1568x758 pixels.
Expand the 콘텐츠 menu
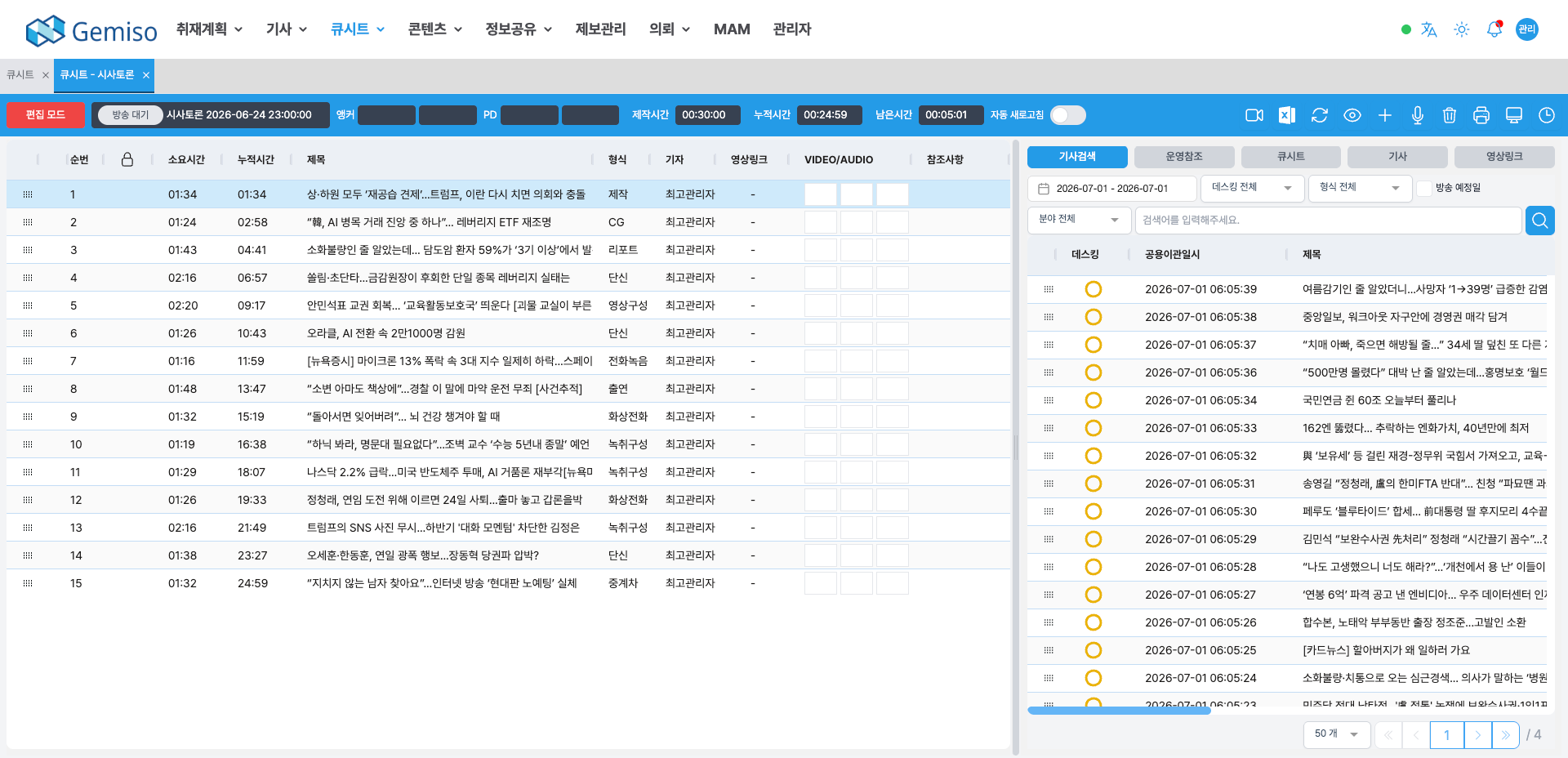tap(435, 29)
